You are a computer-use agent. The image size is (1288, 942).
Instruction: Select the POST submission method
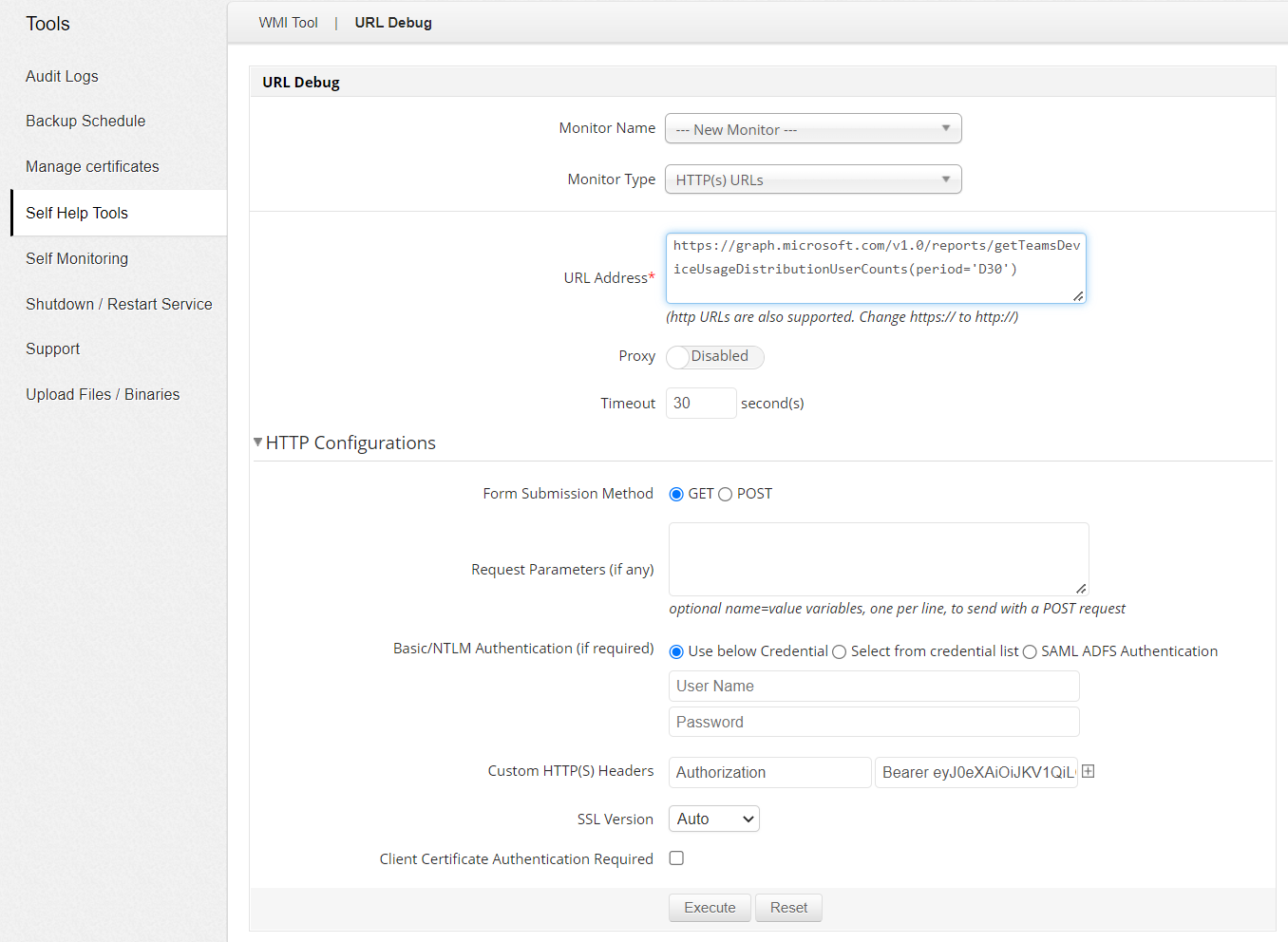726,495
